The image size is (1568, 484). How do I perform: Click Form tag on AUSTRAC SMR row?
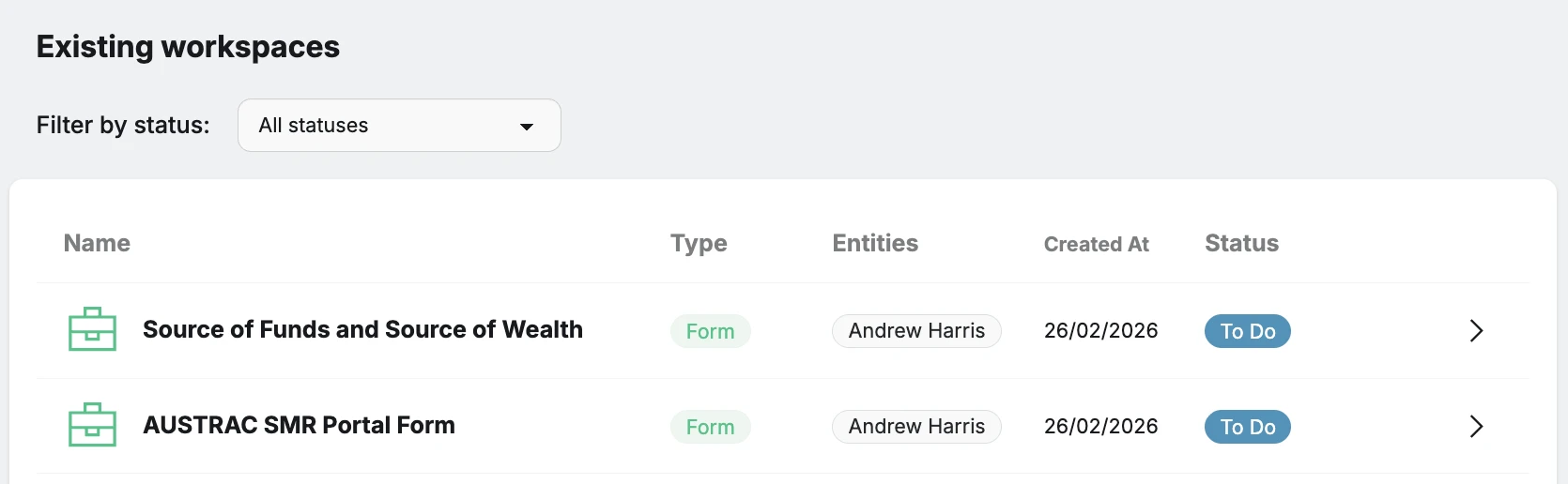[710, 427]
